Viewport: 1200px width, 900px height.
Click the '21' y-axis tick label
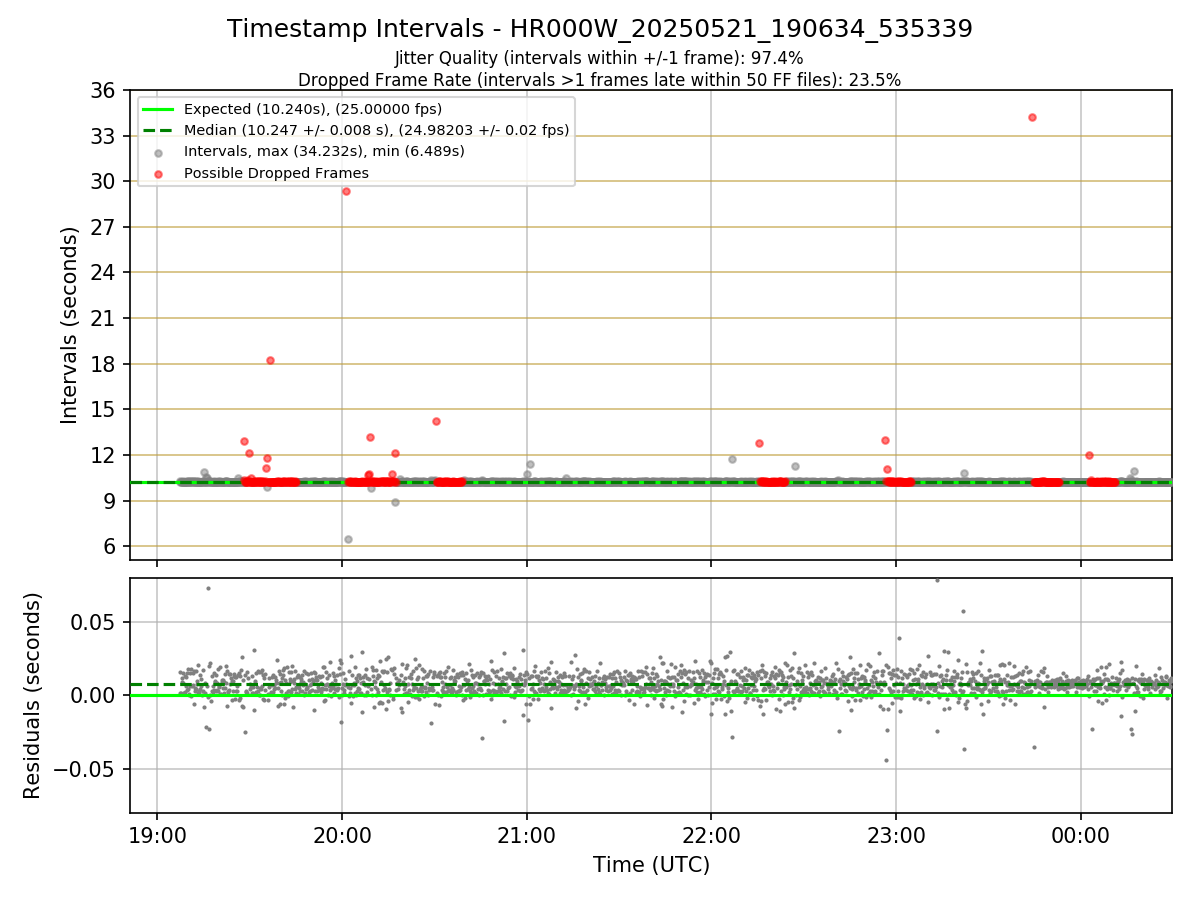[x=101, y=318]
